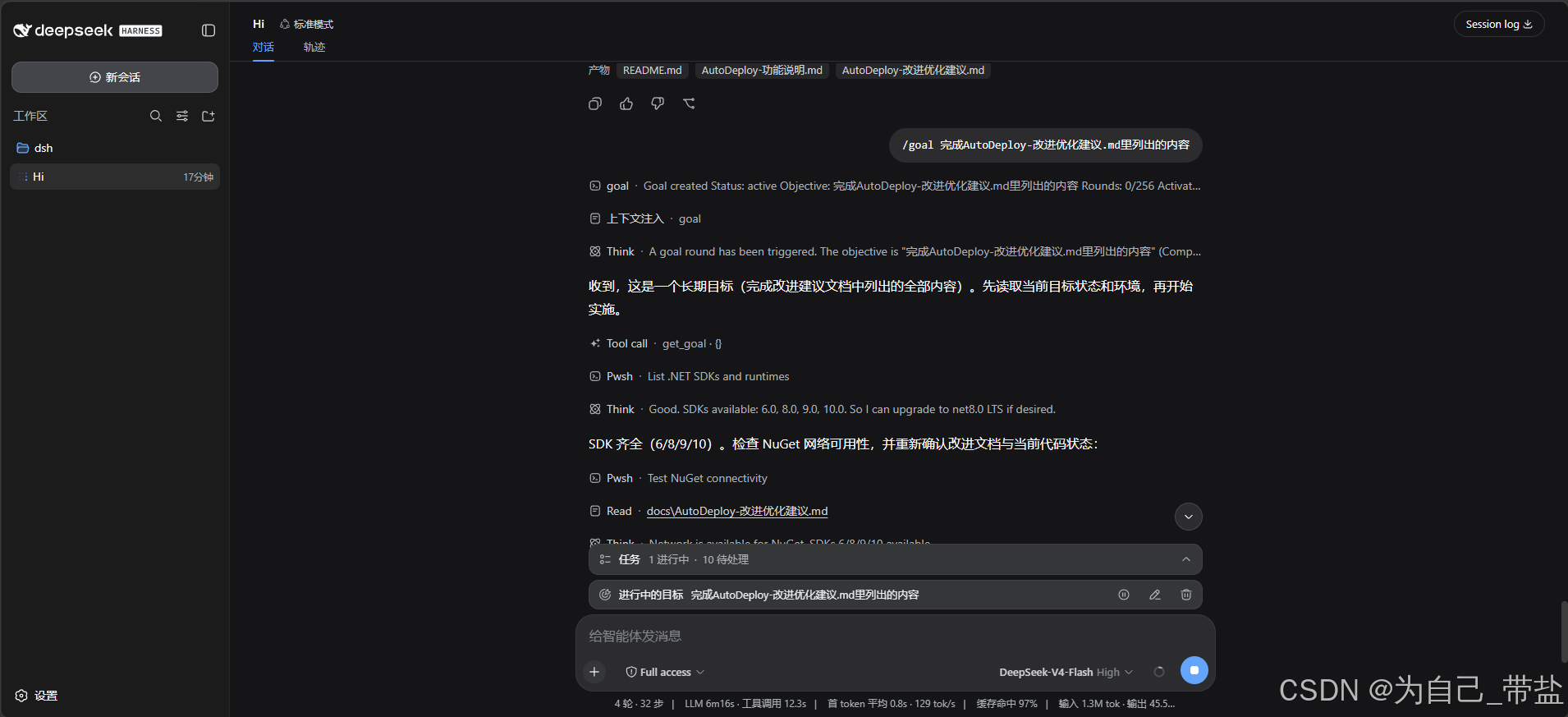Screen dimensions: 1568x717
Task: Edit the active goal pencil icon
Action: [x=1155, y=595]
